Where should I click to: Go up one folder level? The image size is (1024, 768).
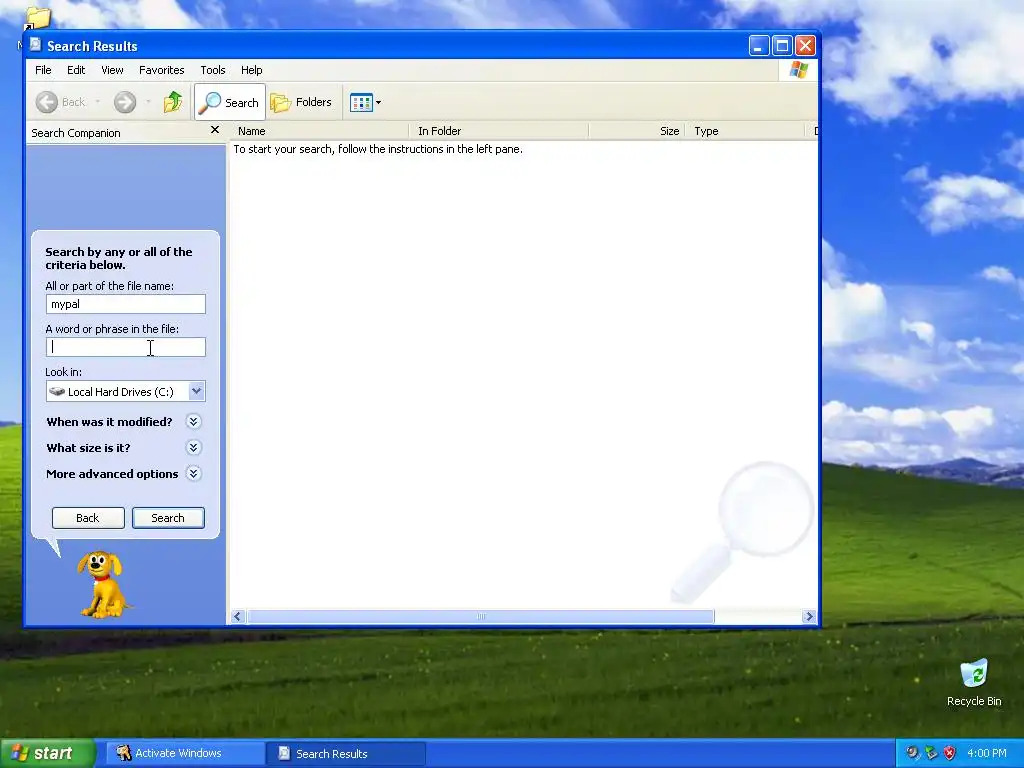point(173,102)
